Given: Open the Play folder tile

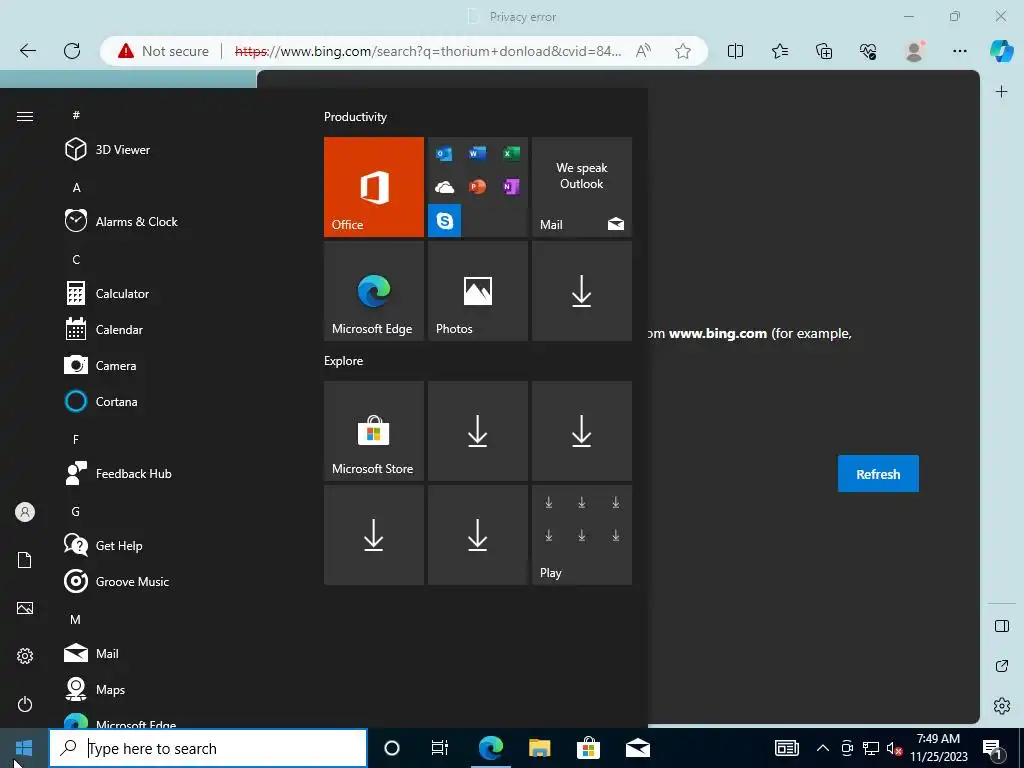Looking at the screenshot, I should coord(582,535).
